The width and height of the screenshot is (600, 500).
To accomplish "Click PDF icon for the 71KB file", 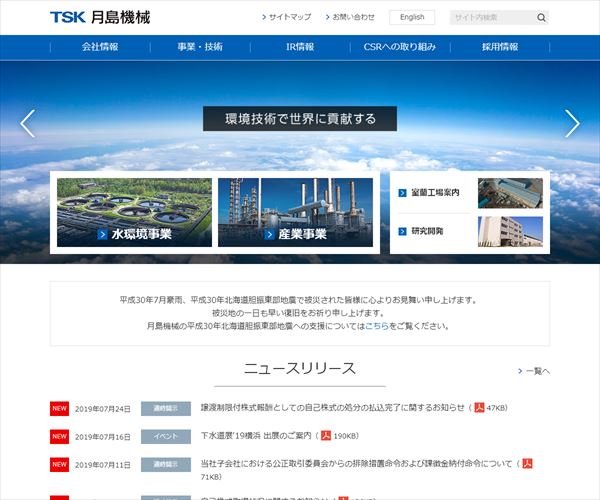I will point(528,463).
